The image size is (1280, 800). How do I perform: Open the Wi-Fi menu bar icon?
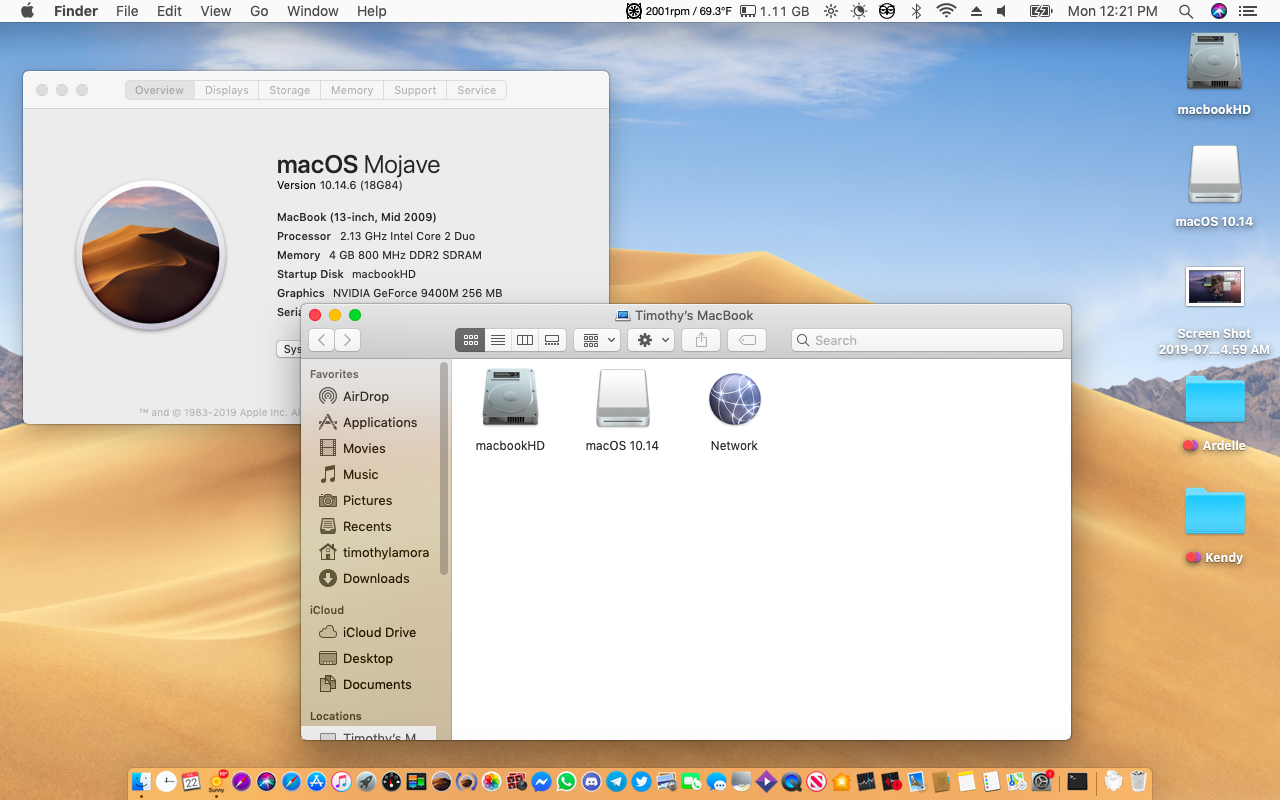point(946,11)
